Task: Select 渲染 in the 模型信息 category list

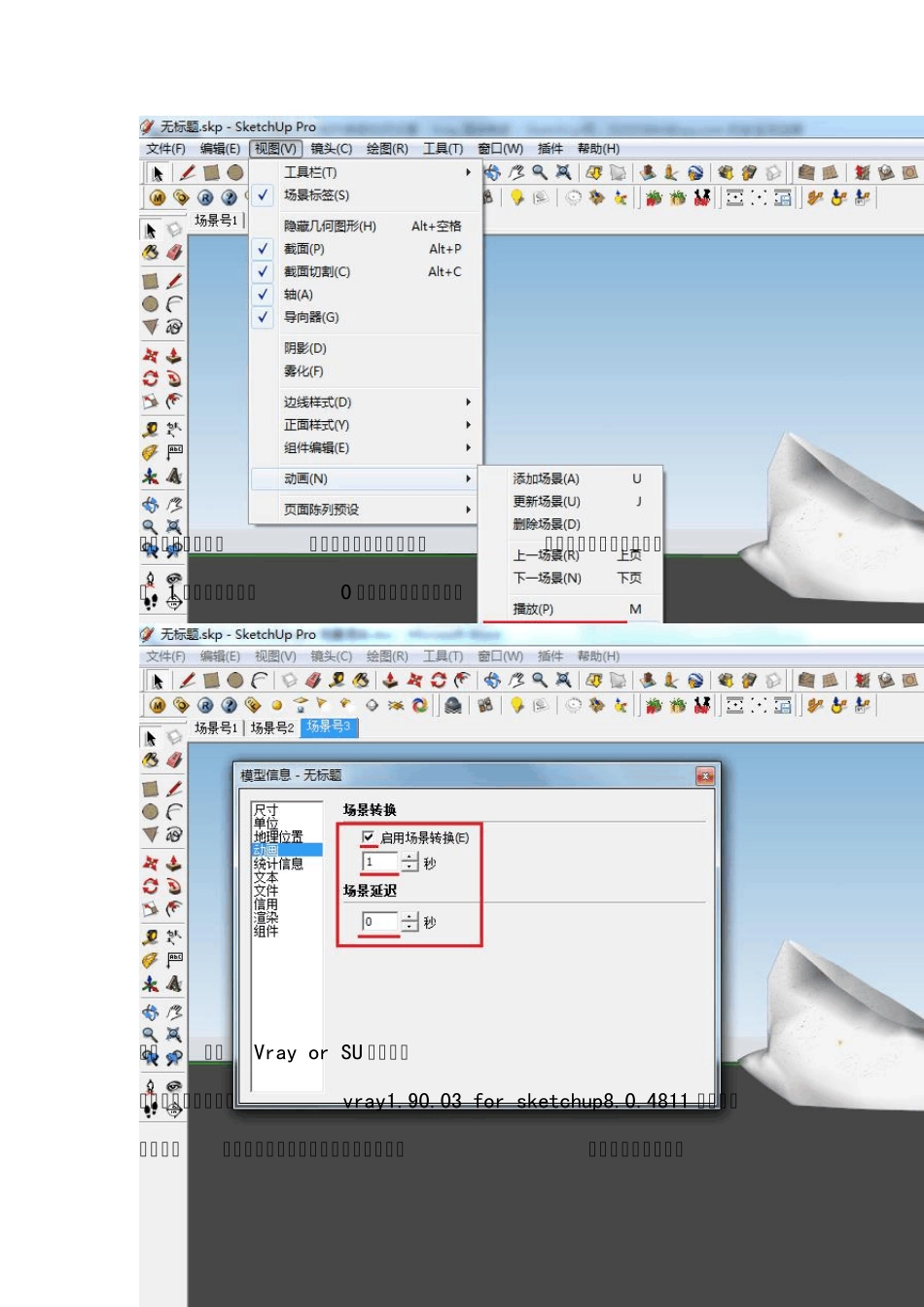Action: (287, 917)
